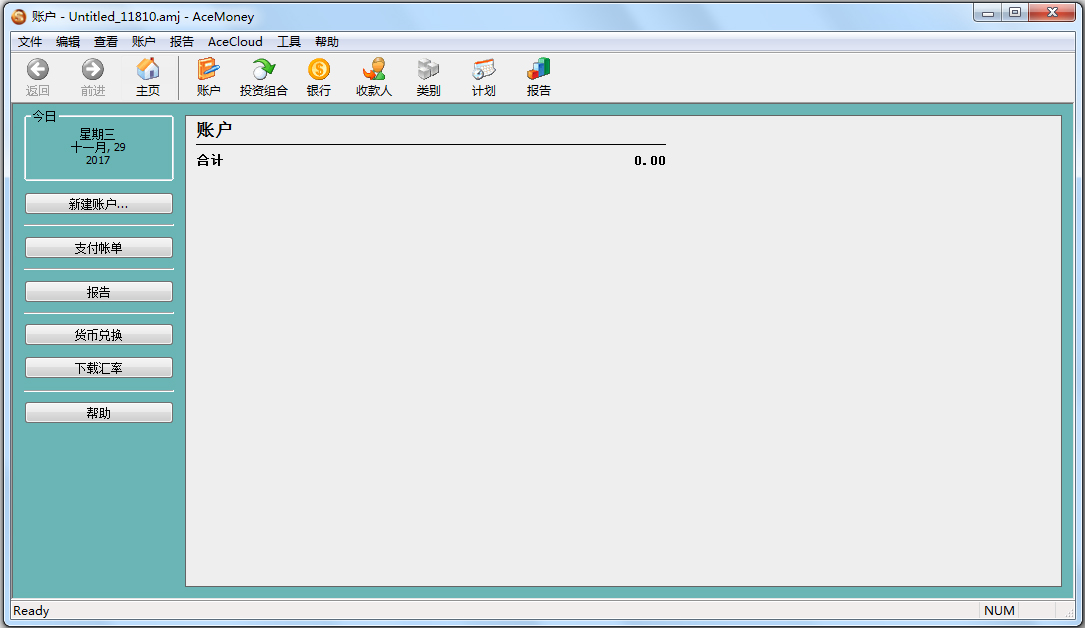The height and width of the screenshot is (628, 1085).
Task: Click the NUM indicator in status bar
Action: click(999, 611)
